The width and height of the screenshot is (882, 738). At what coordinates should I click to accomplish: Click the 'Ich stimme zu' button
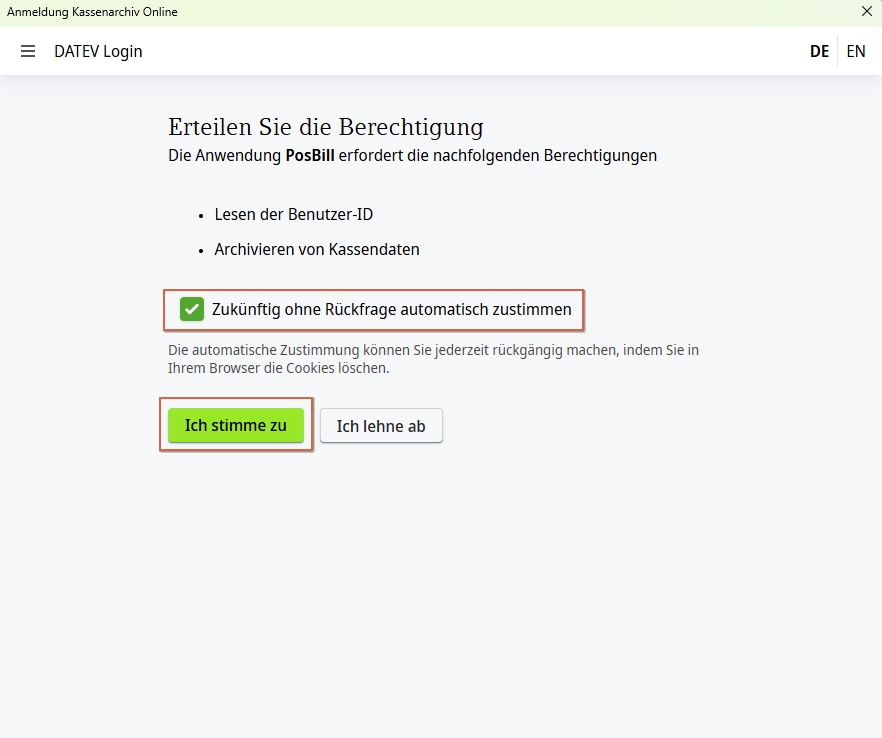(236, 425)
